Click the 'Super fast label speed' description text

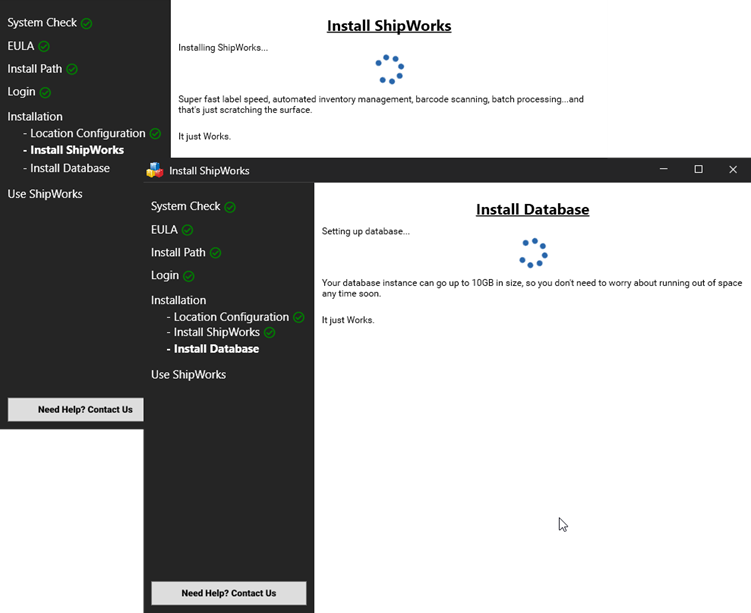click(381, 104)
